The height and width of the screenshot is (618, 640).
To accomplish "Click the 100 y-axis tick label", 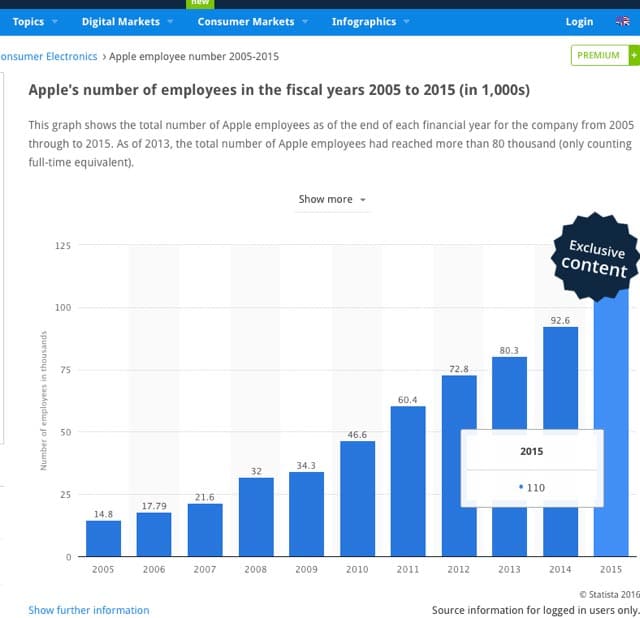I will (63, 307).
